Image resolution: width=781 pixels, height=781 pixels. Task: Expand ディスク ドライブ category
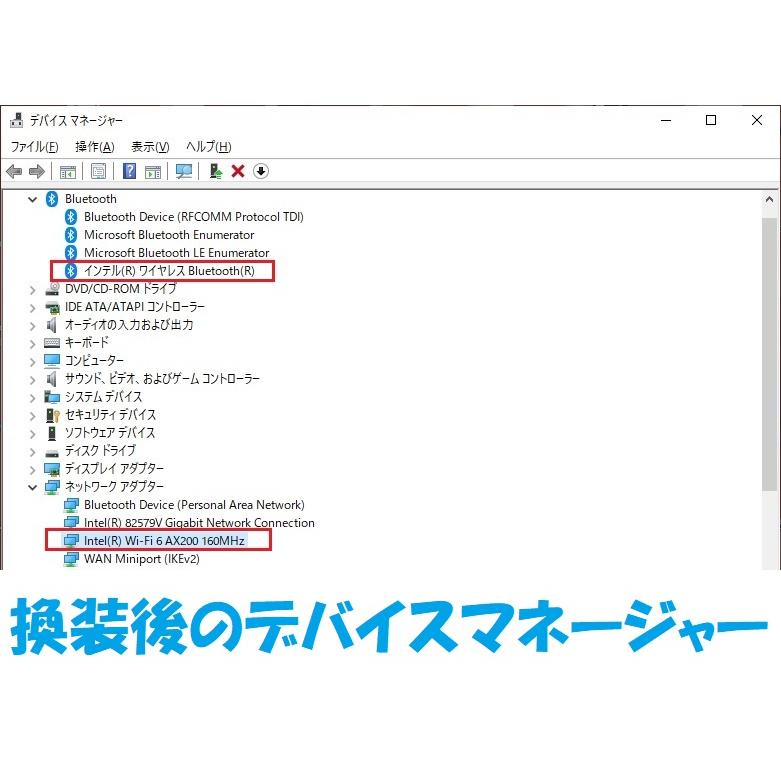pos(33,452)
